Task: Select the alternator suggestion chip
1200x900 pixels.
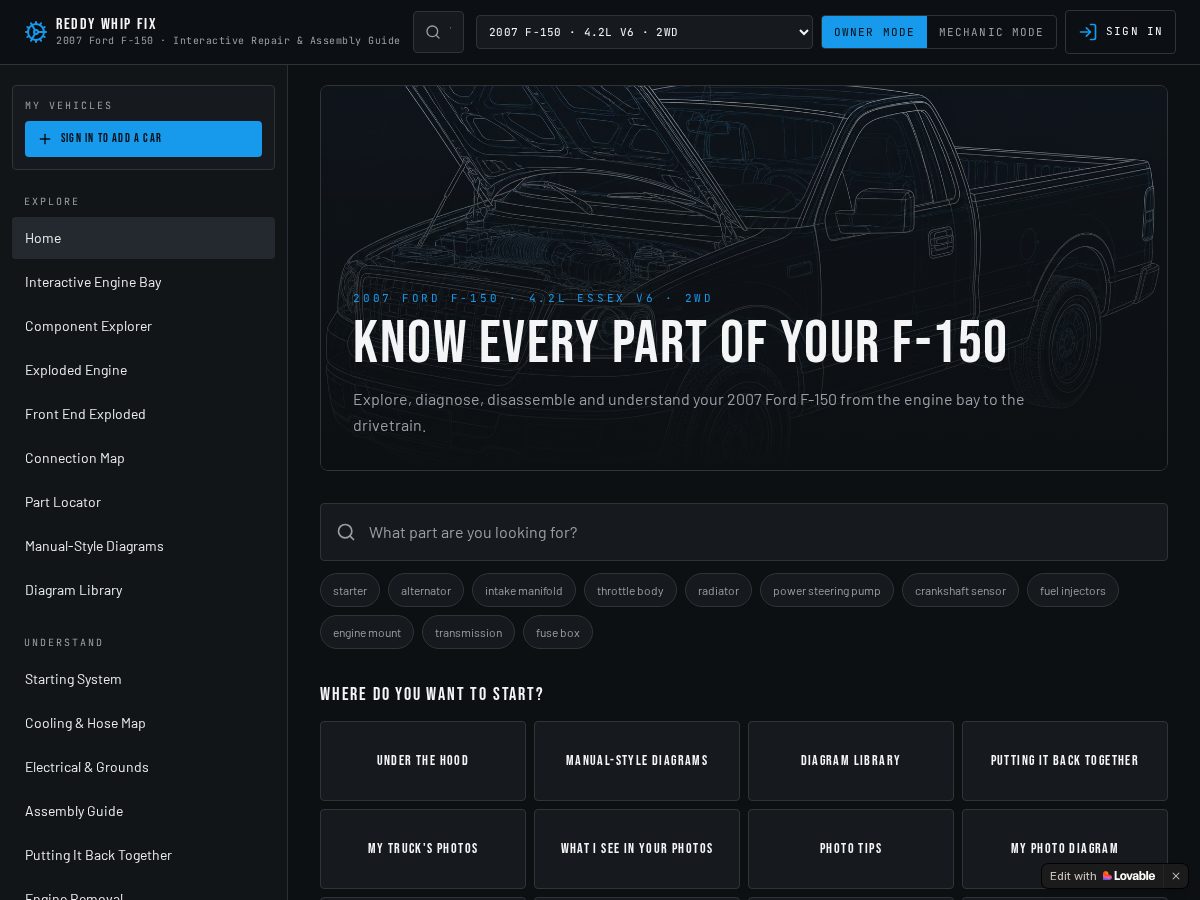Action: pyautogui.click(x=426, y=591)
